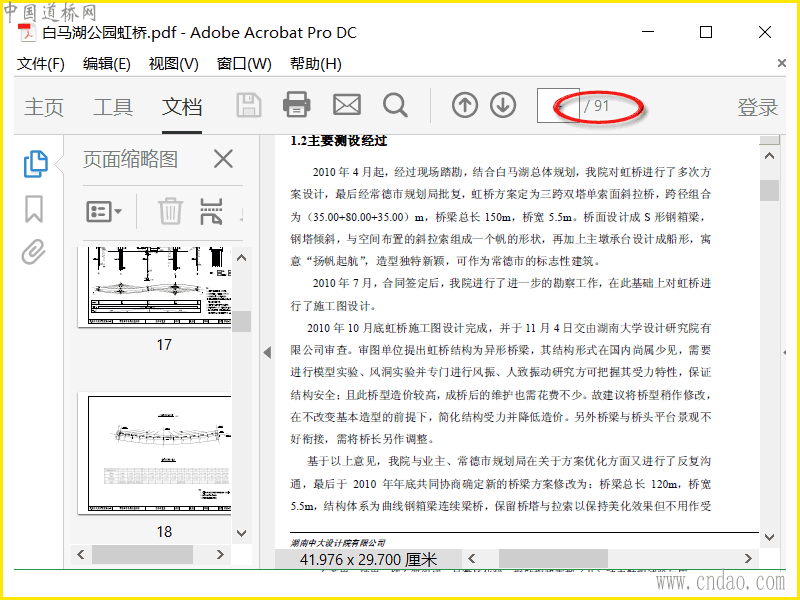
Task: Click the 登录 sign-in button
Action: tap(757, 107)
